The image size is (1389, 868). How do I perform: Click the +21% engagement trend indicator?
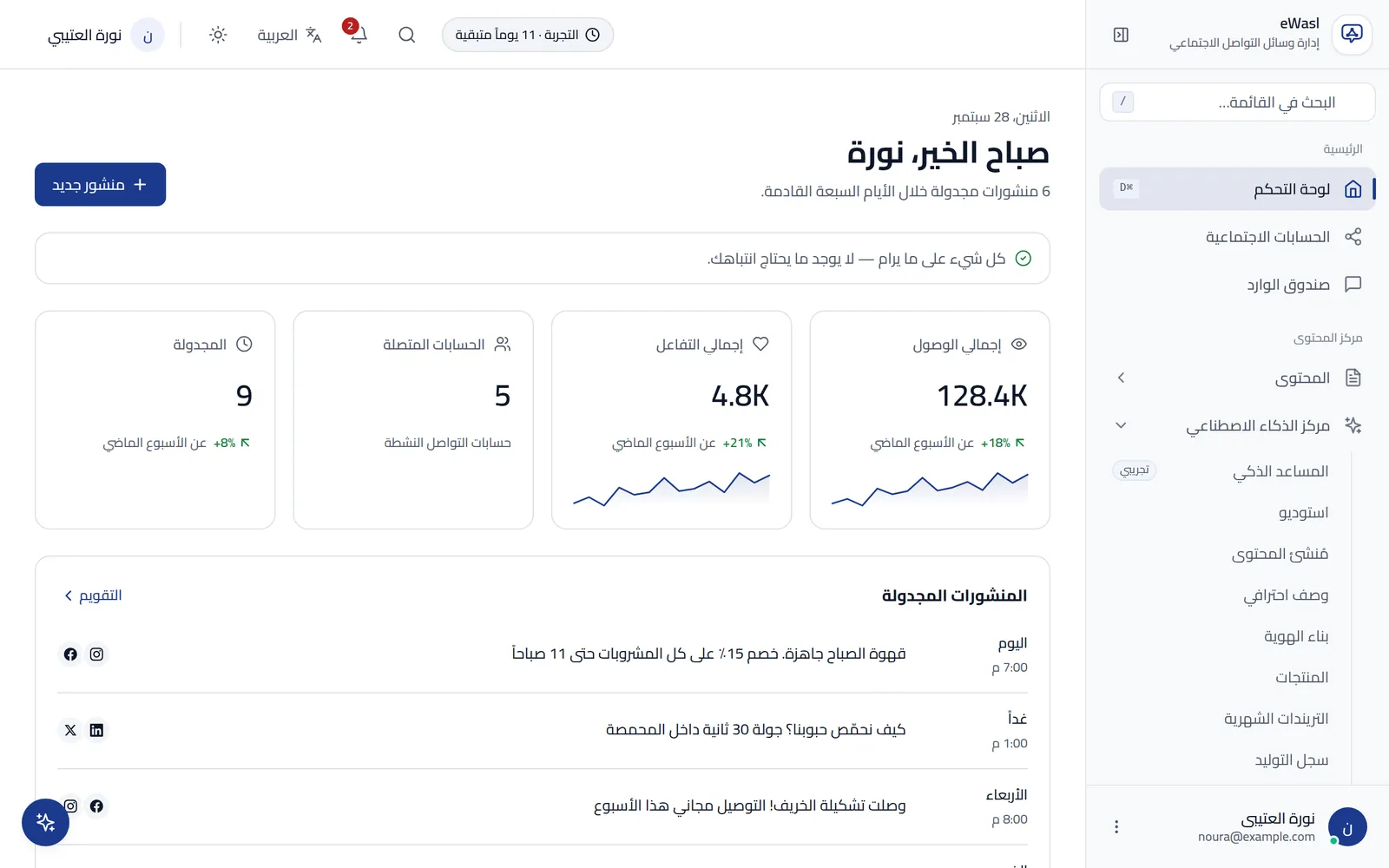click(x=745, y=443)
